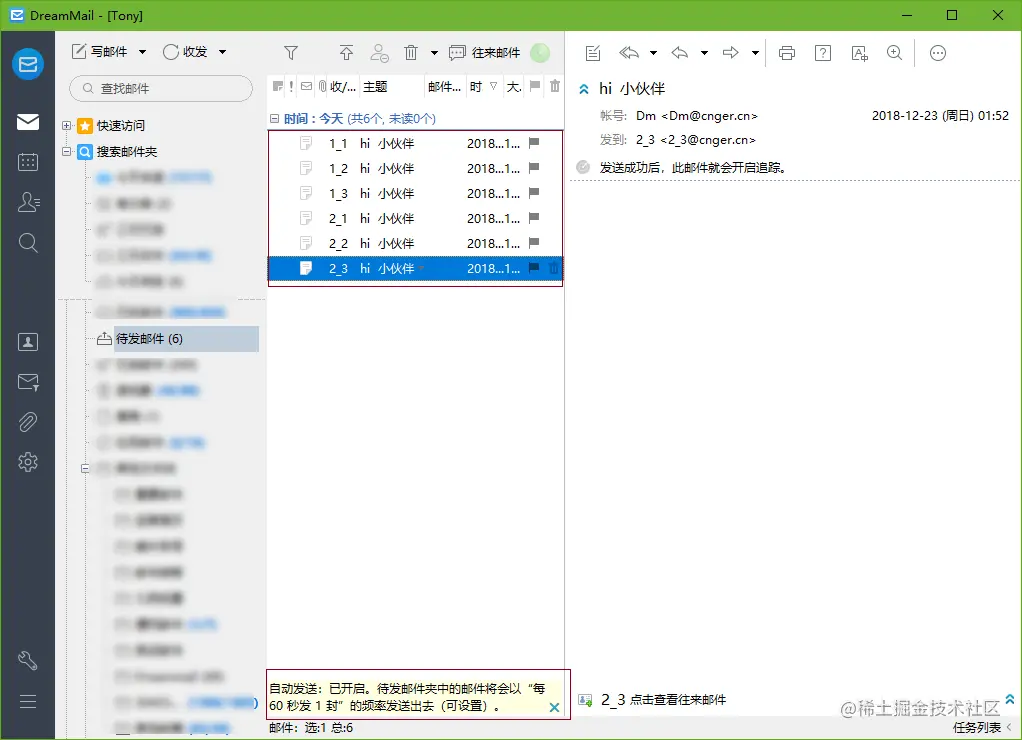Open the dropdown arrow beside 收发
The width and height of the screenshot is (1022, 740).
coord(222,52)
